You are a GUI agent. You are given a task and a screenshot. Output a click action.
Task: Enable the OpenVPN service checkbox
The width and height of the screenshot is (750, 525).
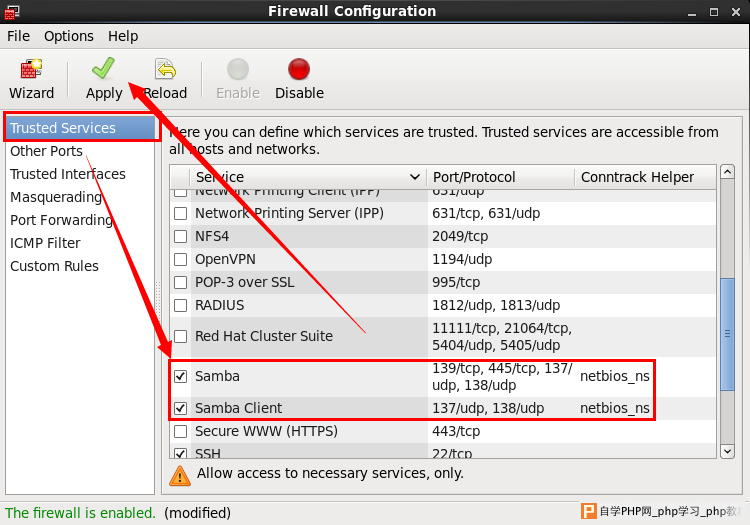(180, 259)
